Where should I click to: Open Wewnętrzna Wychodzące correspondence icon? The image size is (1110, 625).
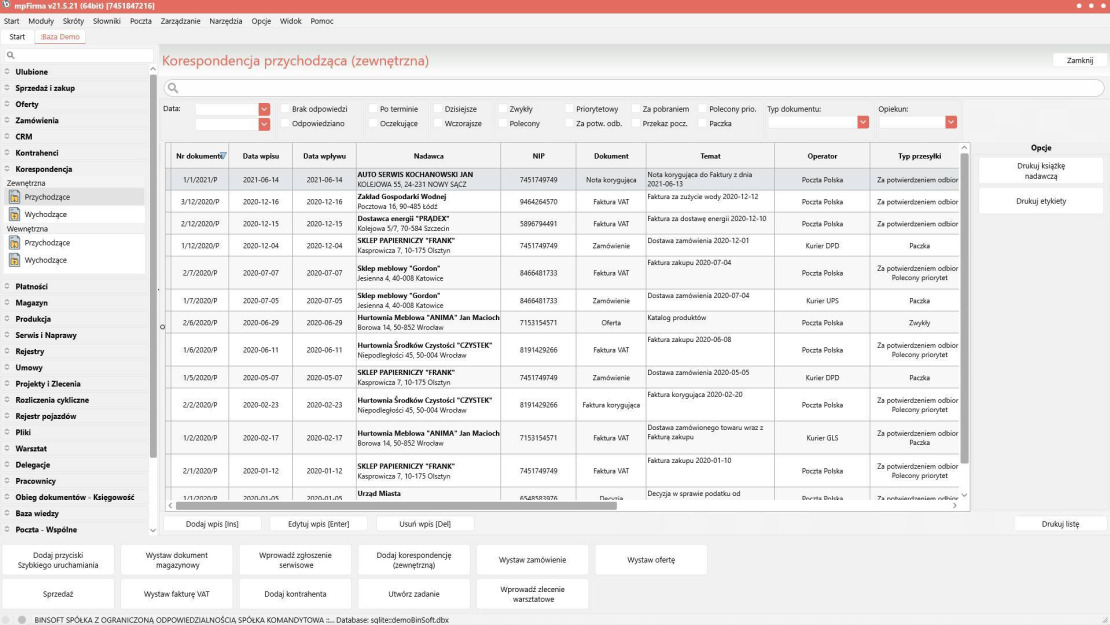click(x=14, y=260)
